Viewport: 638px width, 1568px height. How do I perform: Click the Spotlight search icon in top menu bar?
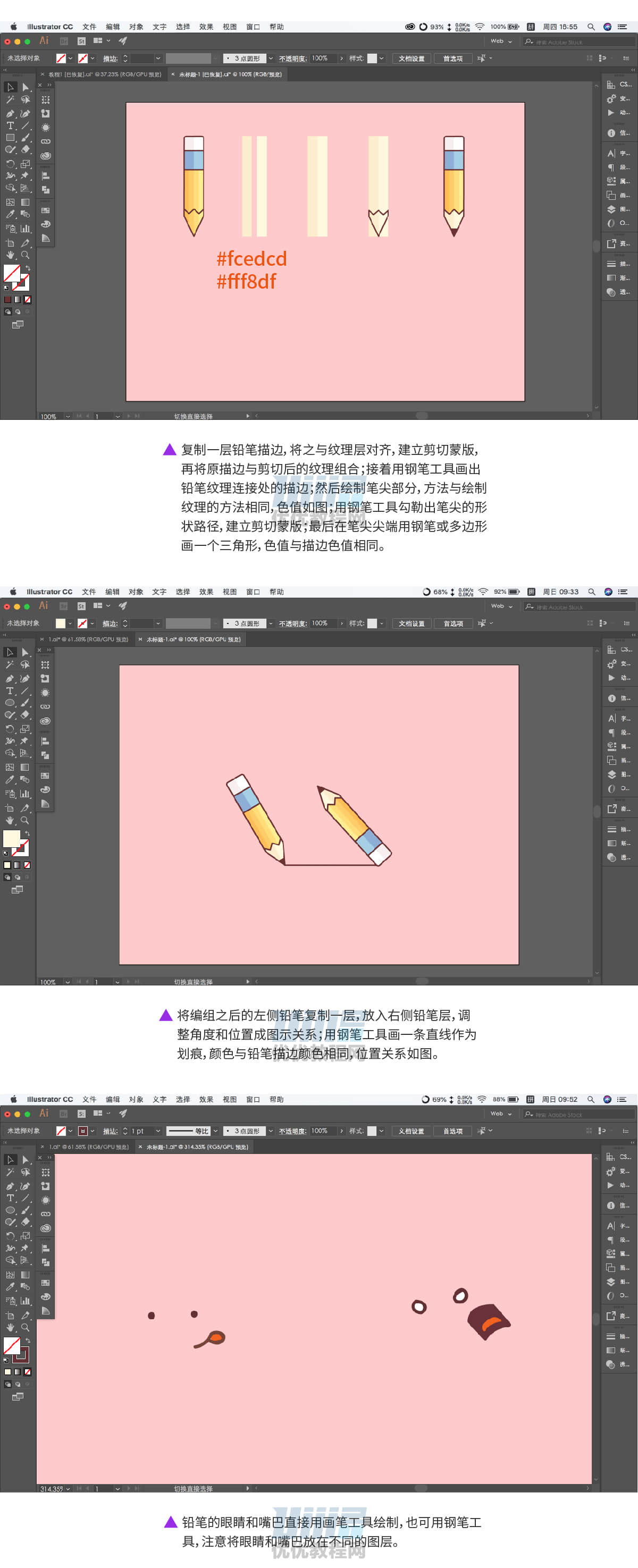tap(591, 27)
